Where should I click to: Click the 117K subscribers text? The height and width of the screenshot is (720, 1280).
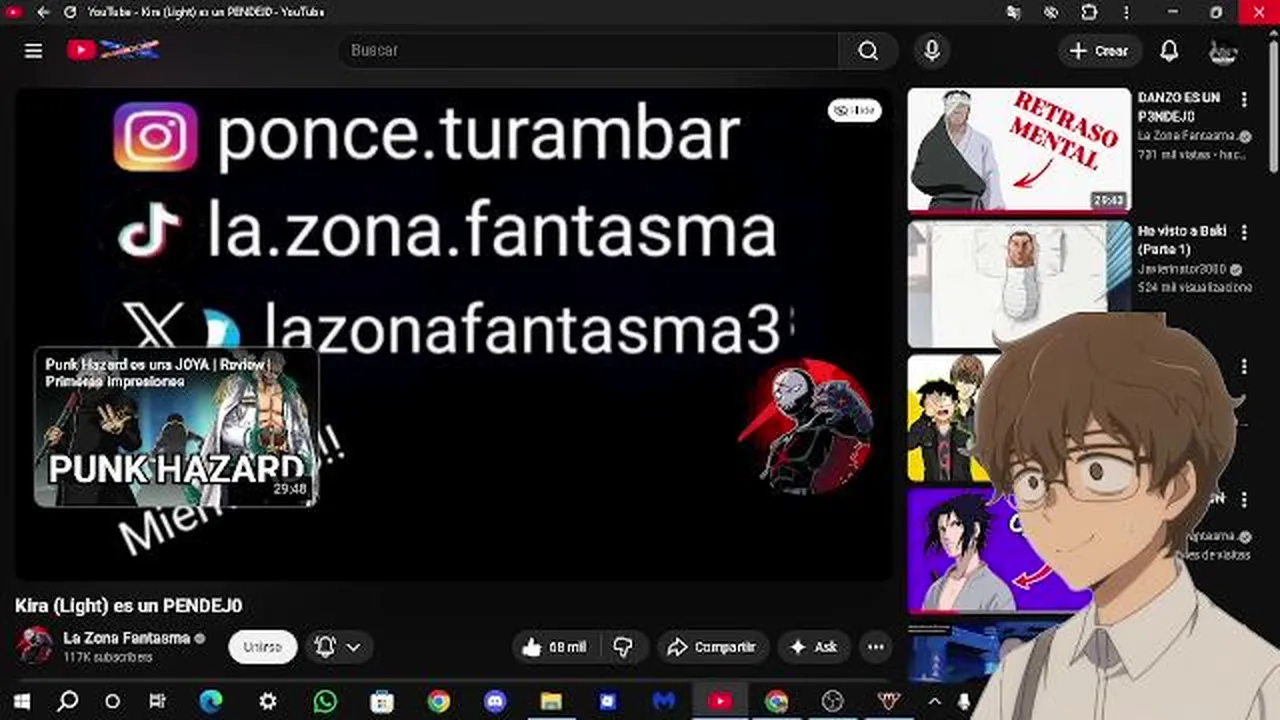[108, 657]
